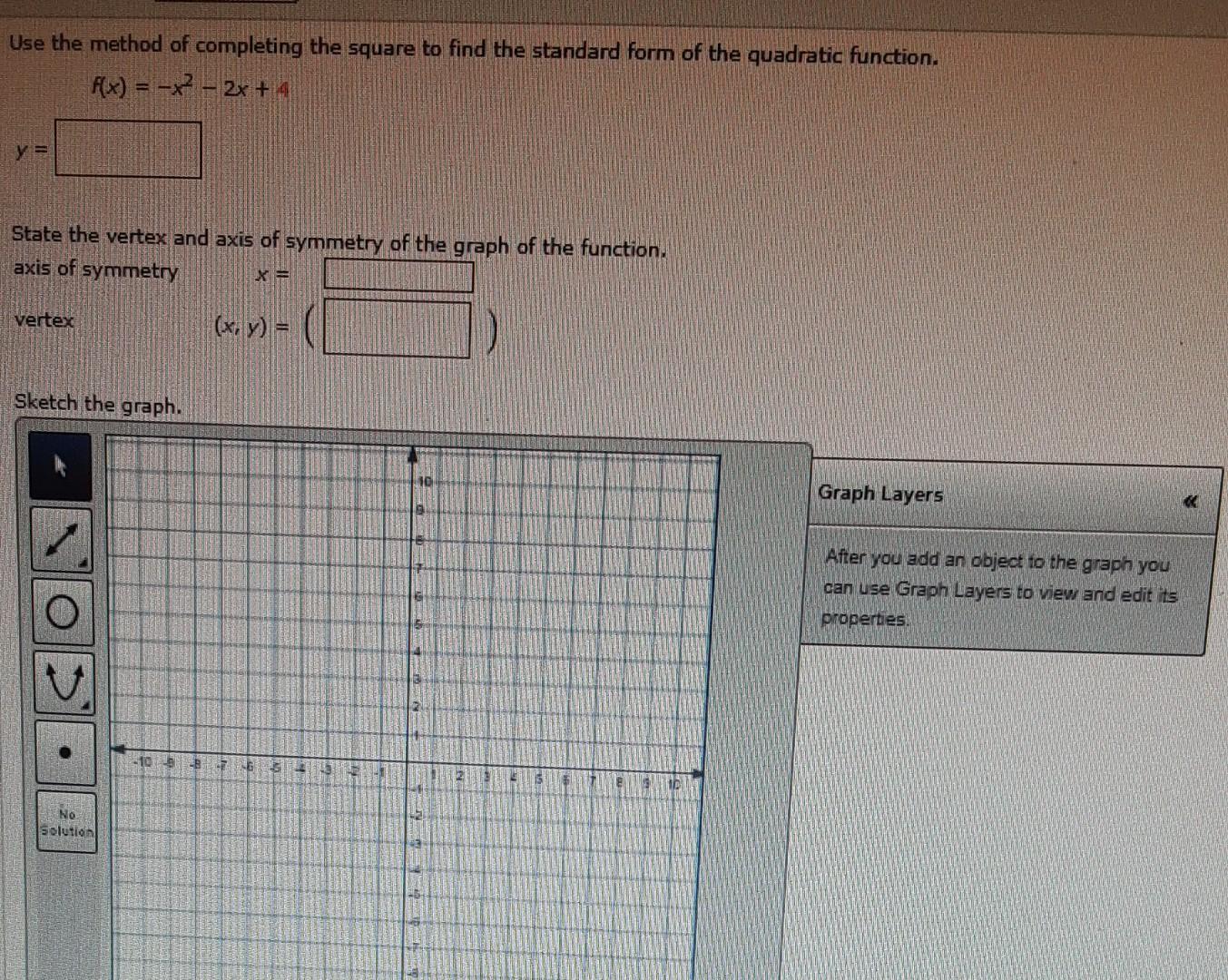Select the pointer arrow tool
This screenshot has height=980, width=1228.
61,466
